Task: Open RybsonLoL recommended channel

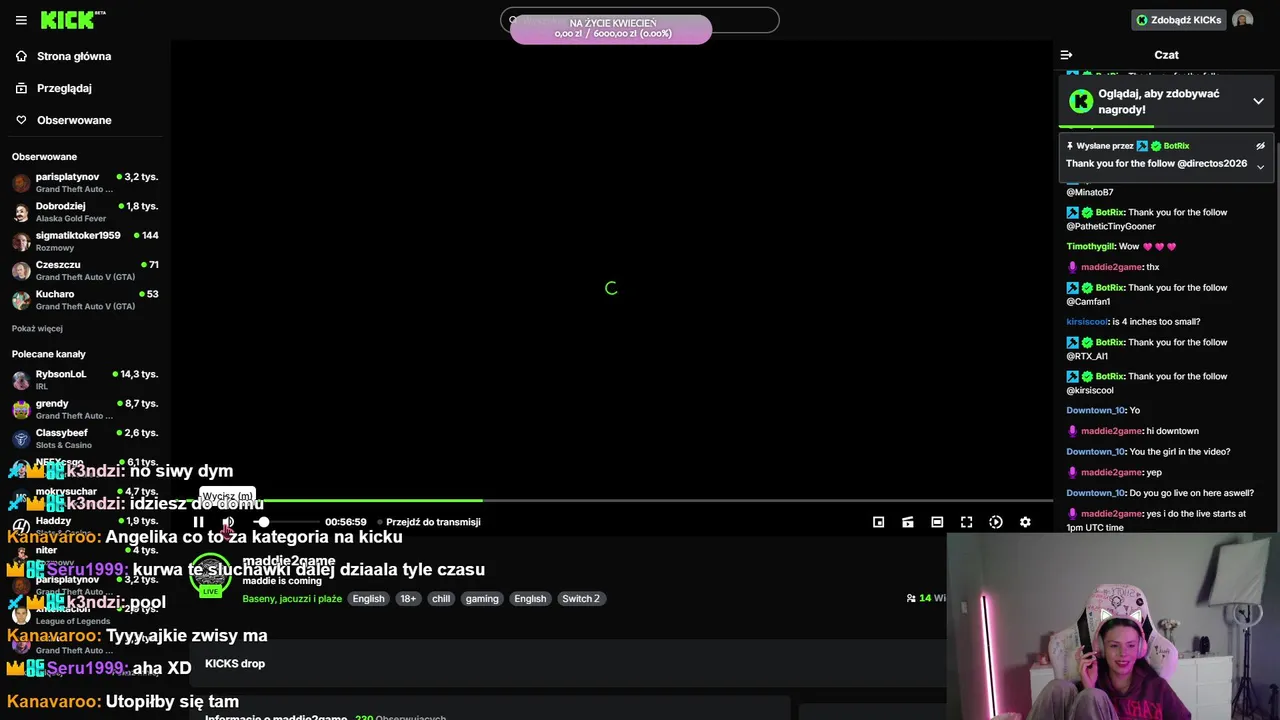Action: 85,380
